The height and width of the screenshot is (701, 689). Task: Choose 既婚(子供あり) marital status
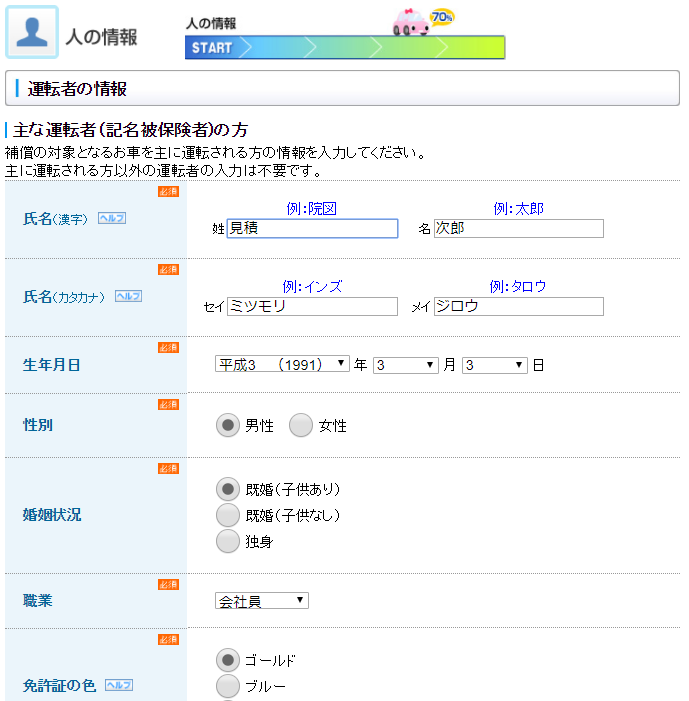tap(228, 489)
